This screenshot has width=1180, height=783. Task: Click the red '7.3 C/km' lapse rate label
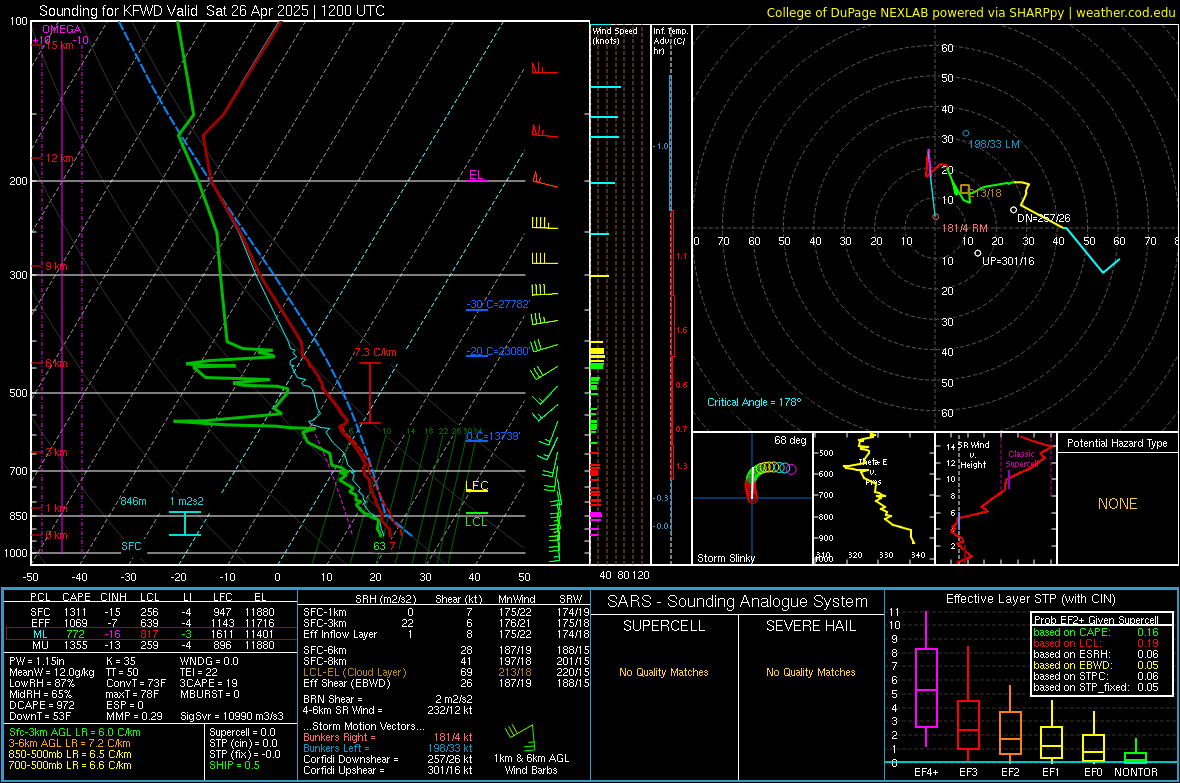coord(375,352)
